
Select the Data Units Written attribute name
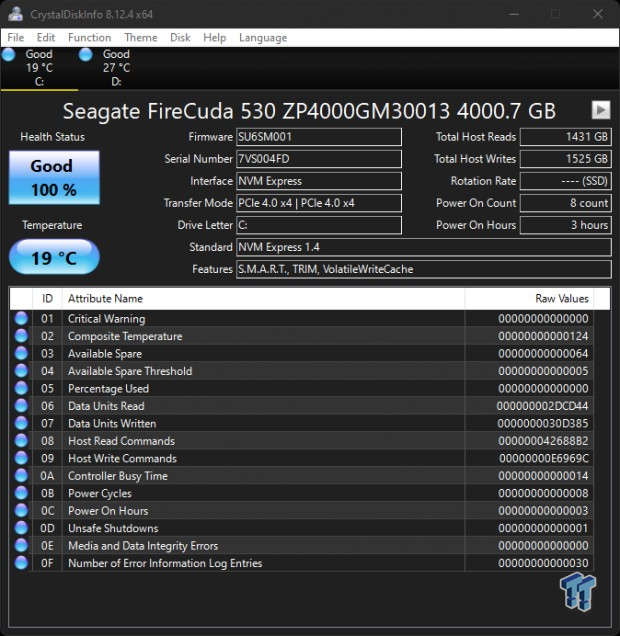tap(112, 423)
